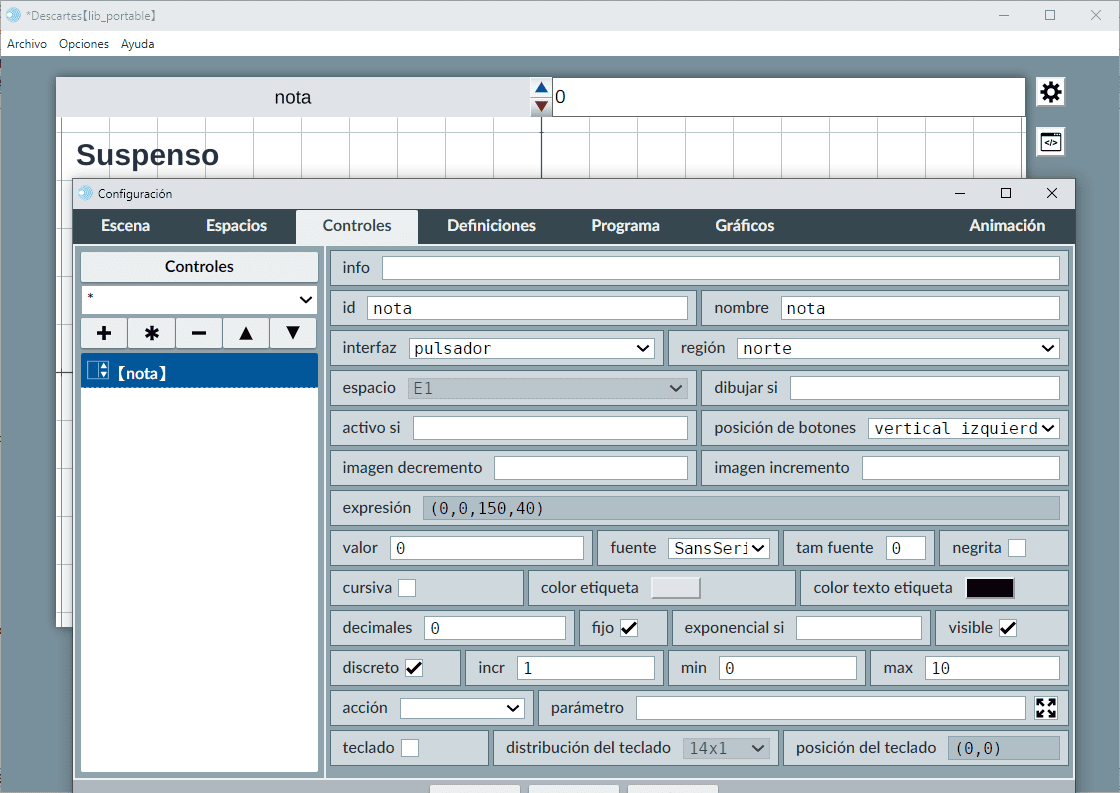Enable the negrita checkbox
The height and width of the screenshot is (793, 1120).
point(1017,548)
